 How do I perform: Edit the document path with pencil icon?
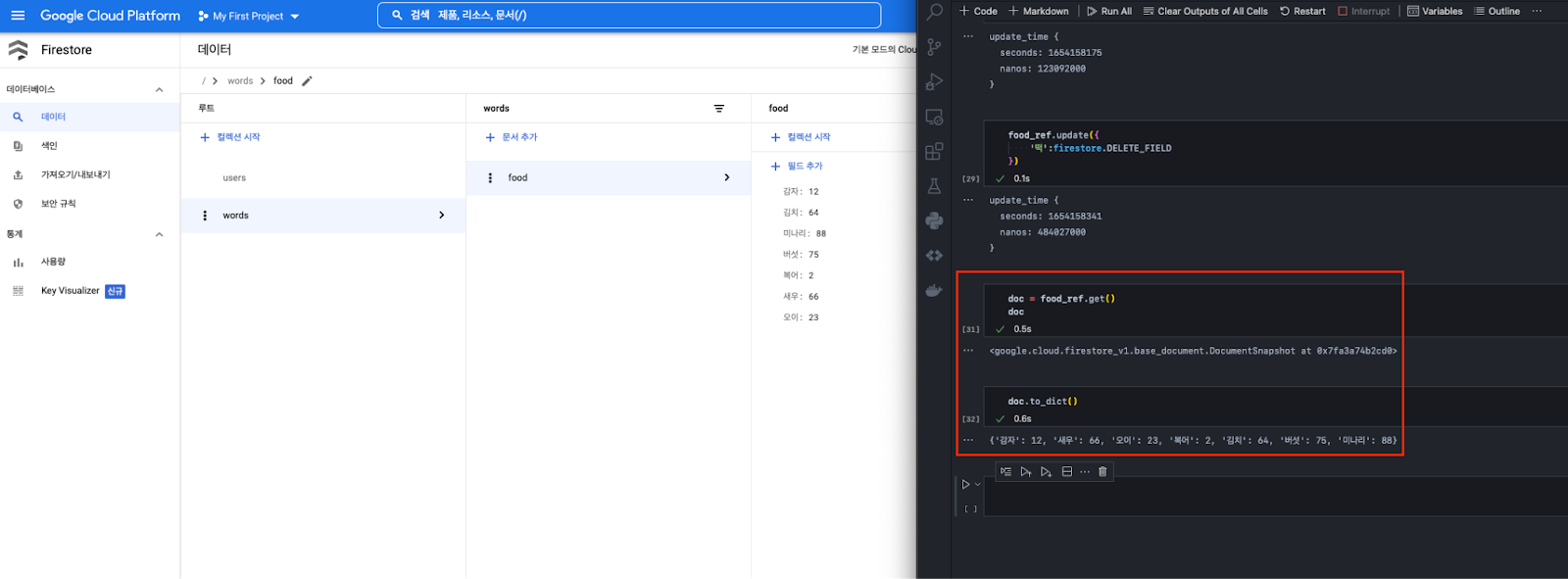click(307, 81)
